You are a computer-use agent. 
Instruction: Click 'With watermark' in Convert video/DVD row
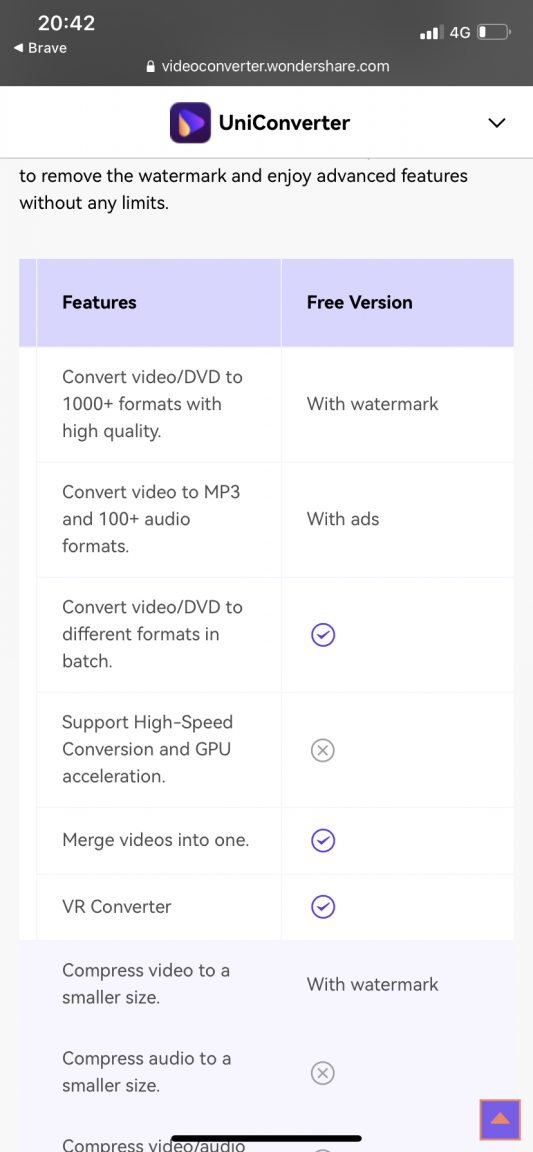point(373,403)
